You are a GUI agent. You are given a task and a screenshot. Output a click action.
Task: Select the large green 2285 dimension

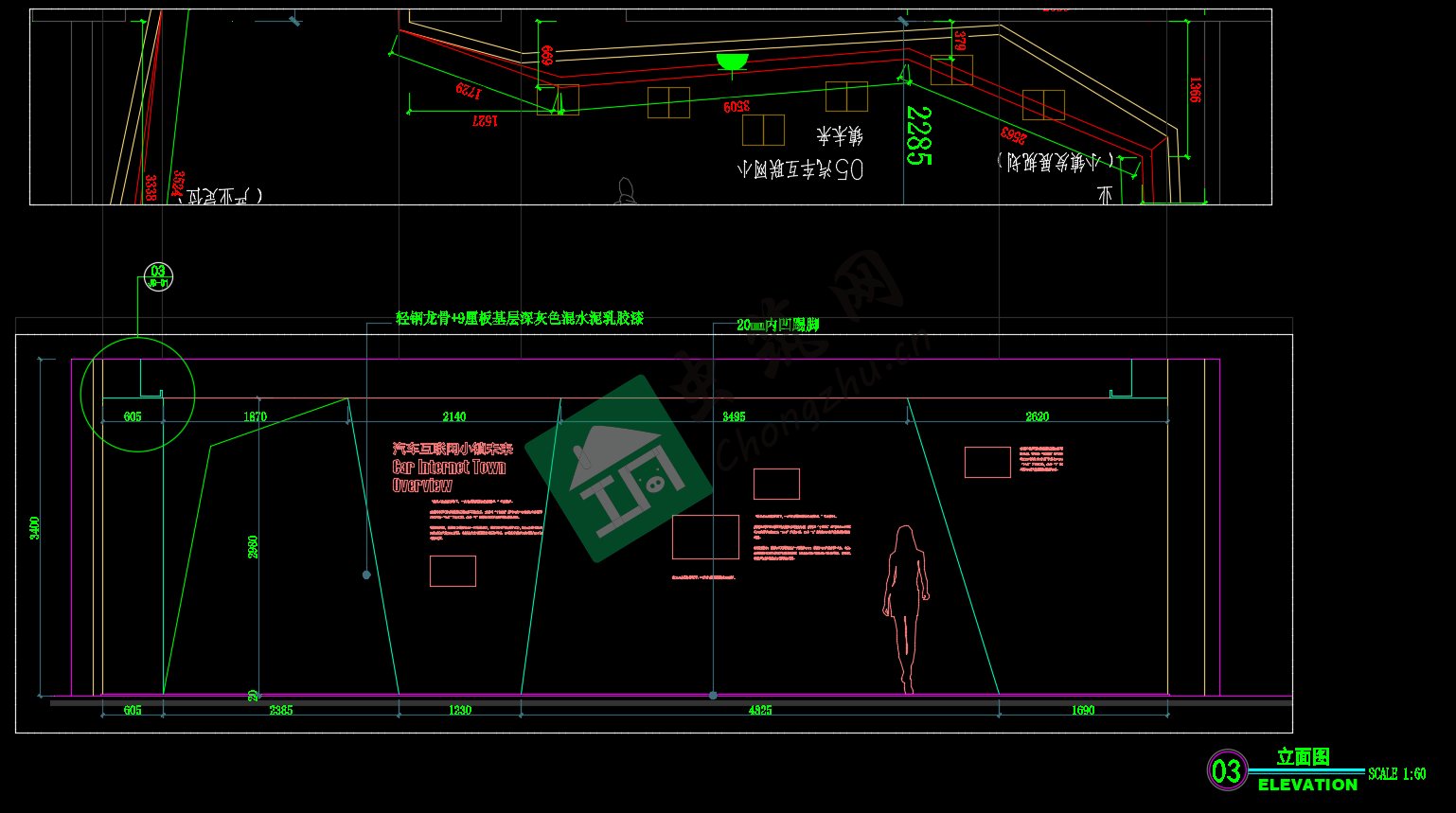(917, 135)
